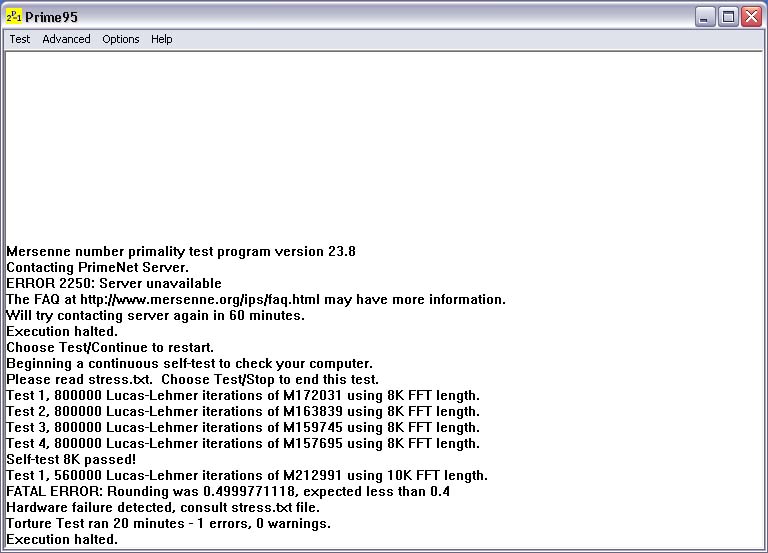Click the Prime95 window title text
The height and width of the screenshot is (553, 768).
click(x=51, y=17)
